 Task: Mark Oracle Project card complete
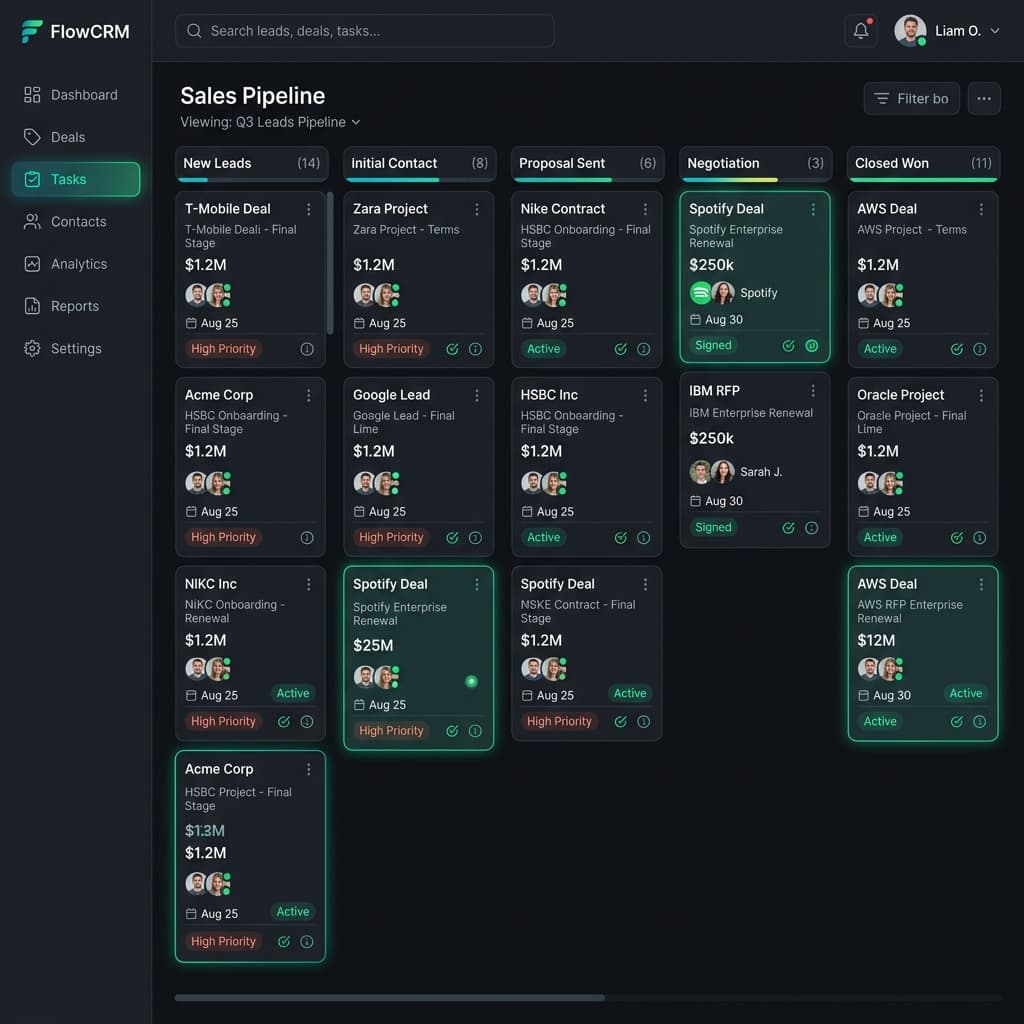[x=957, y=537]
